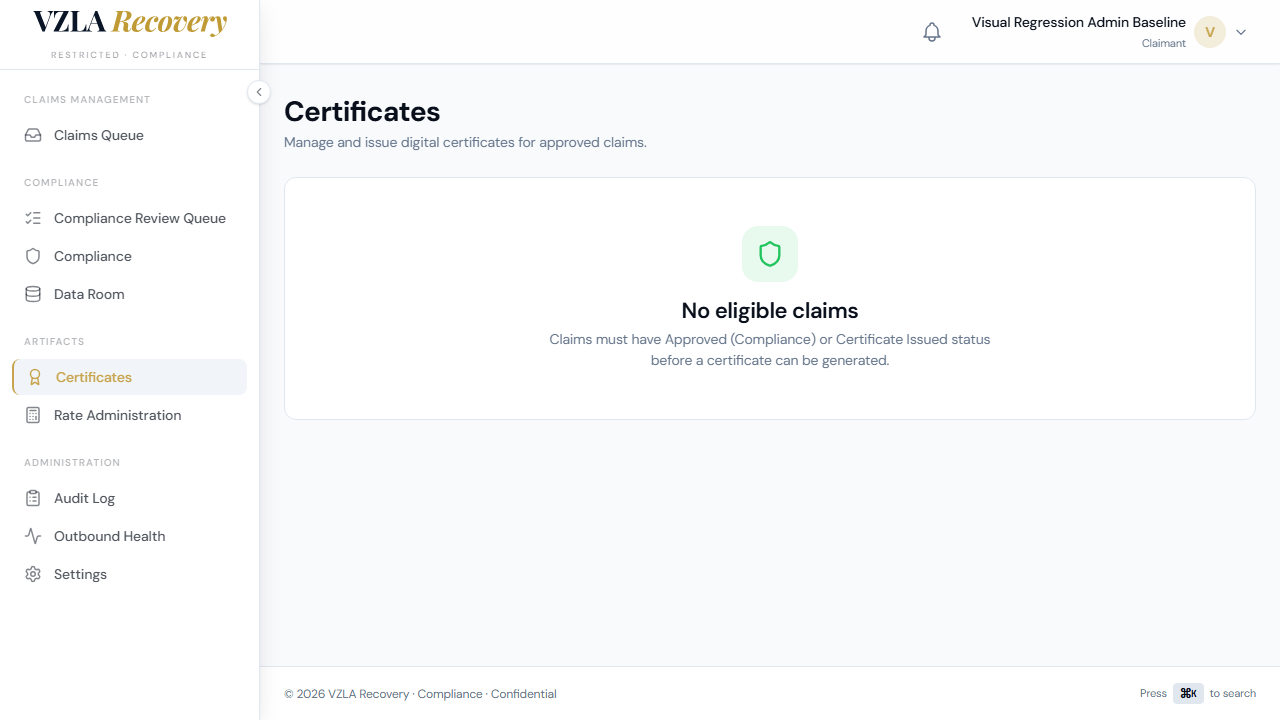The height and width of the screenshot is (720, 1280).
Task: Click the 'Restricted · Compliance' tagline
Action: [x=129, y=55]
